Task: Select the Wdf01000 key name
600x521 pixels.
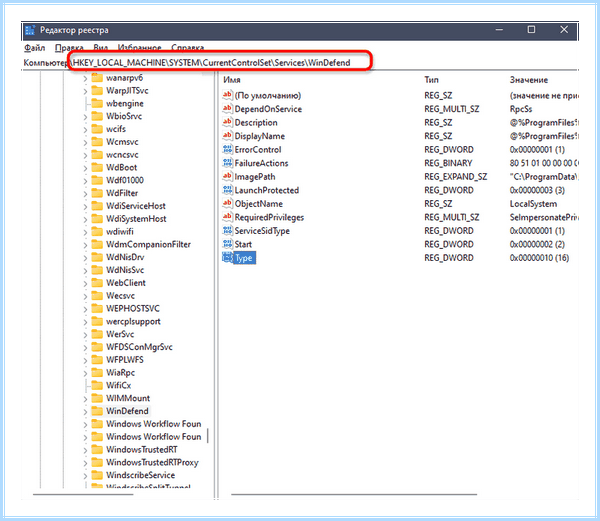Action: (x=125, y=180)
